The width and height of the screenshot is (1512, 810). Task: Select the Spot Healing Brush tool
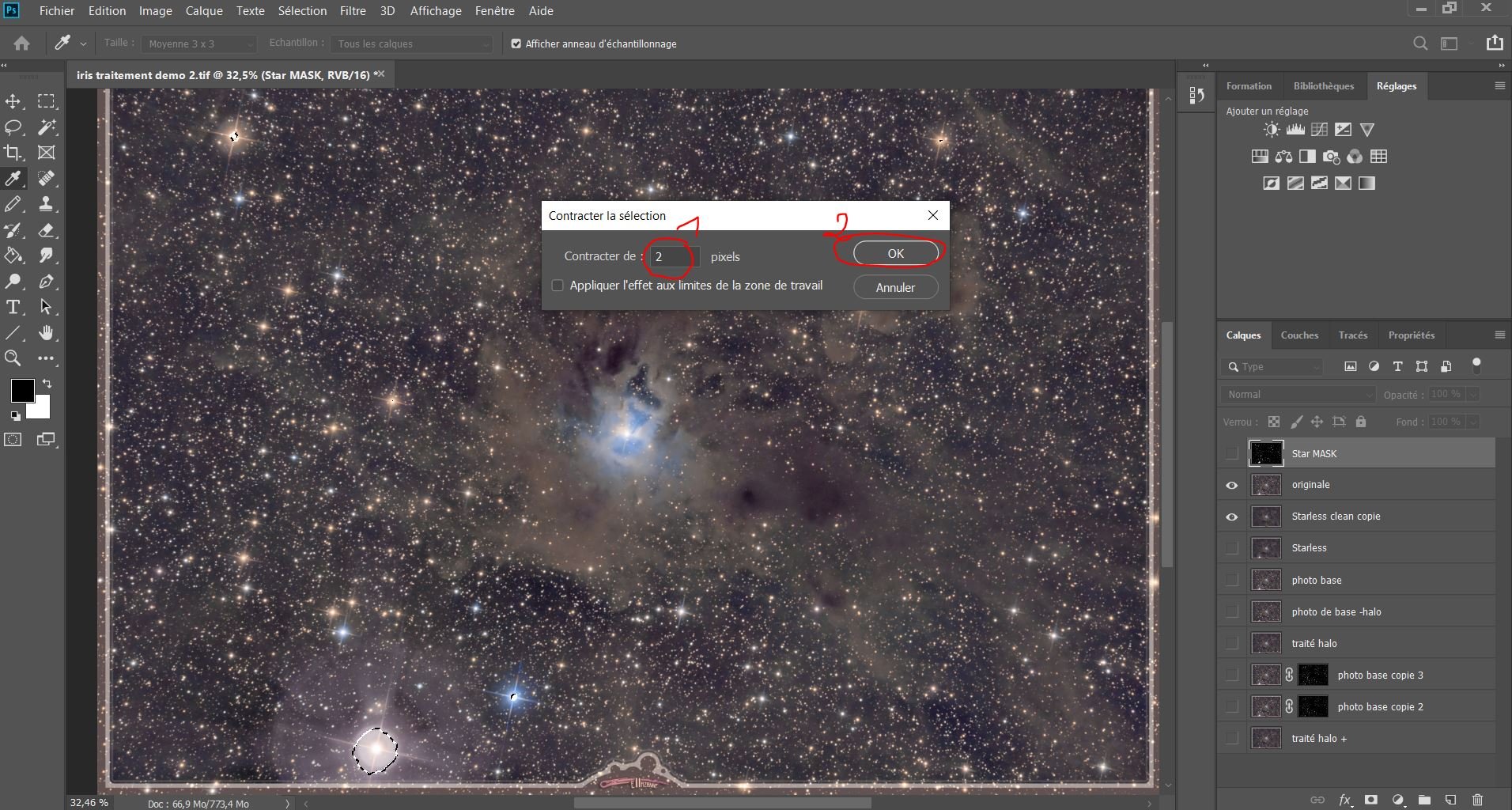tap(47, 178)
